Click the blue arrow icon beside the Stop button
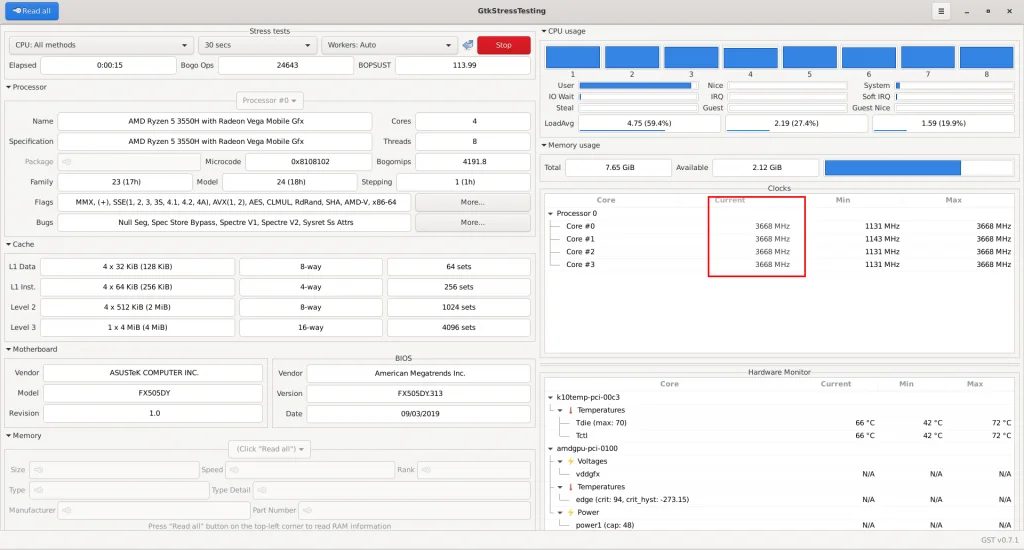Image resolution: width=1024 pixels, height=550 pixels. tap(467, 45)
